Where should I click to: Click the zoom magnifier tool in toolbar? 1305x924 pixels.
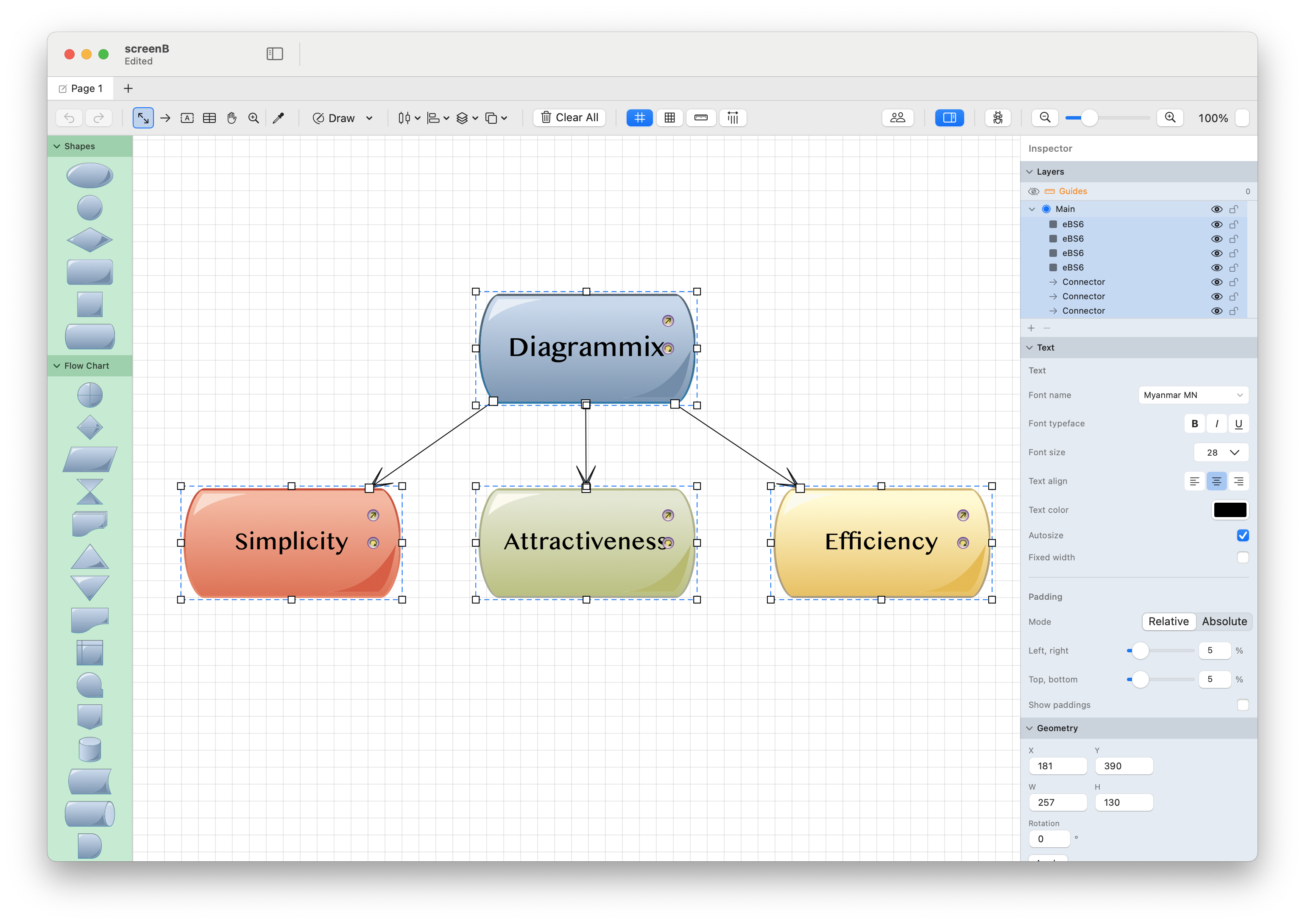click(x=254, y=118)
